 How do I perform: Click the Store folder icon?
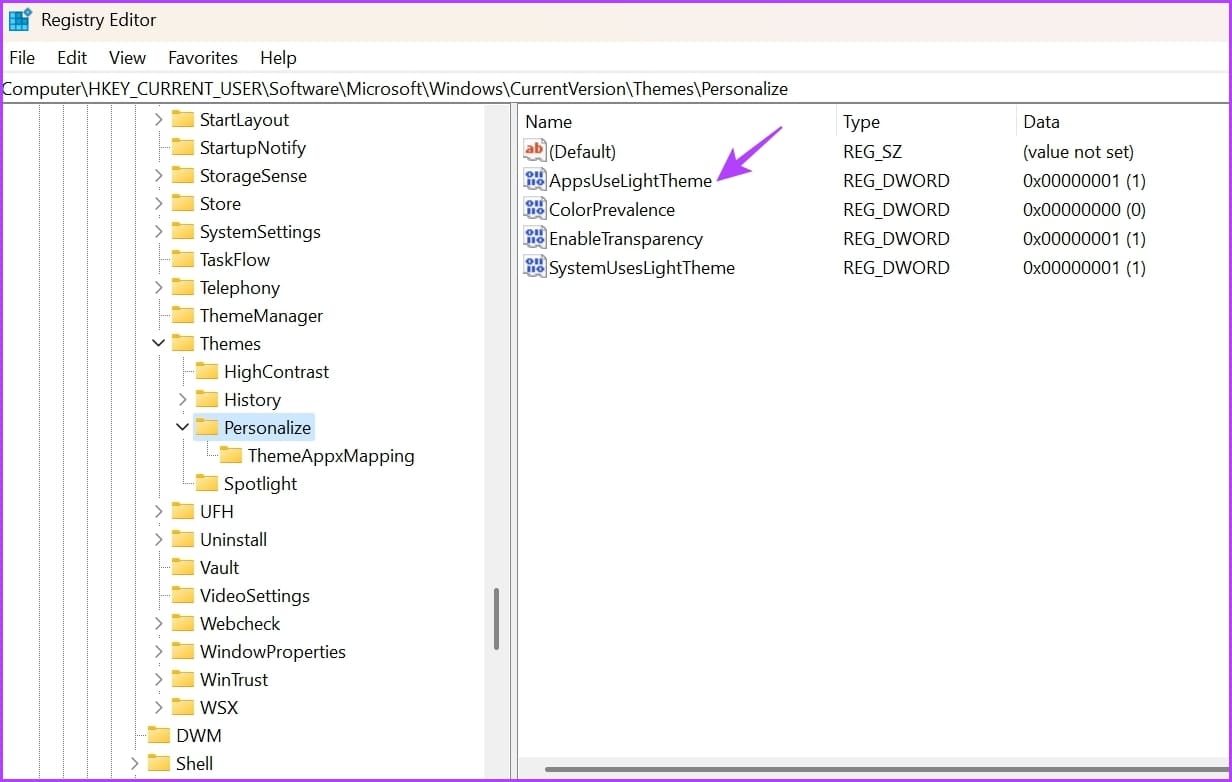tap(183, 203)
